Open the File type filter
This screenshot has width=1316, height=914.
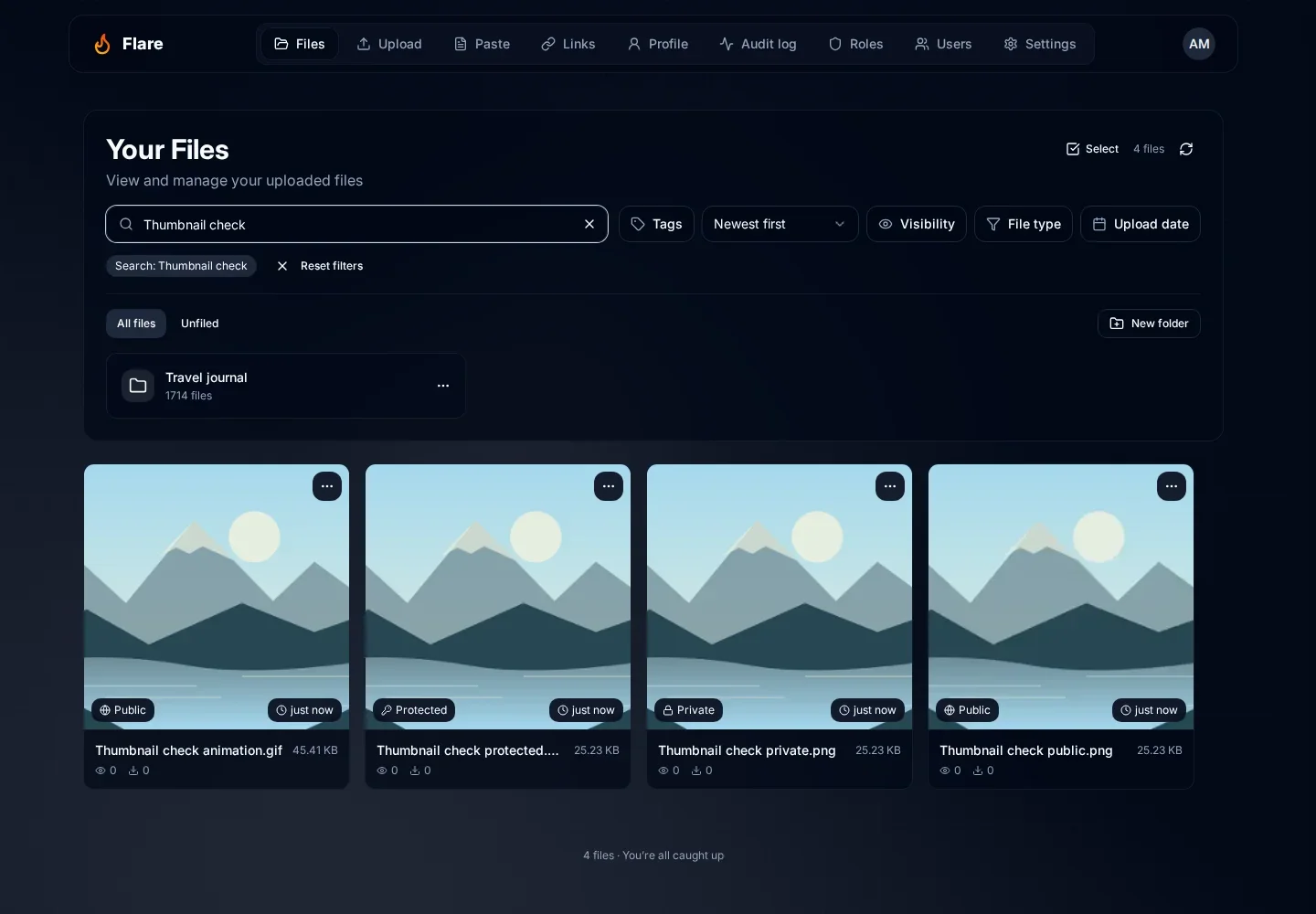click(x=1023, y=224)
